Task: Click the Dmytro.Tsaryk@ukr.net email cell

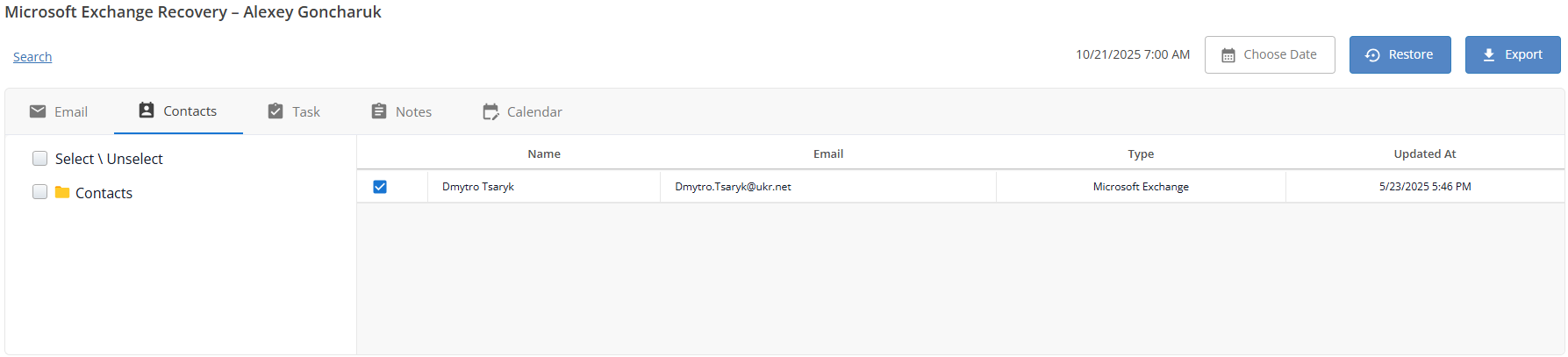Action: click(x=733, y=187)
